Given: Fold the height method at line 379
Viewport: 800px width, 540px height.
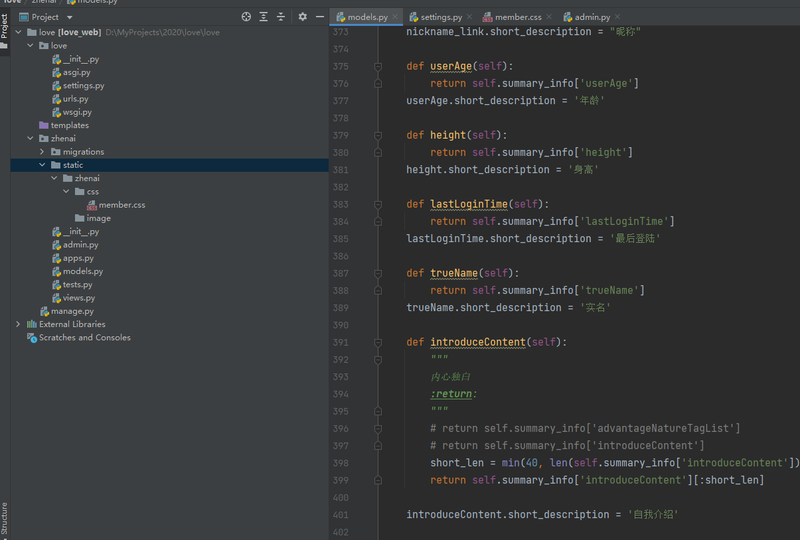Looking at the screenshot, I should click(378, 135).
